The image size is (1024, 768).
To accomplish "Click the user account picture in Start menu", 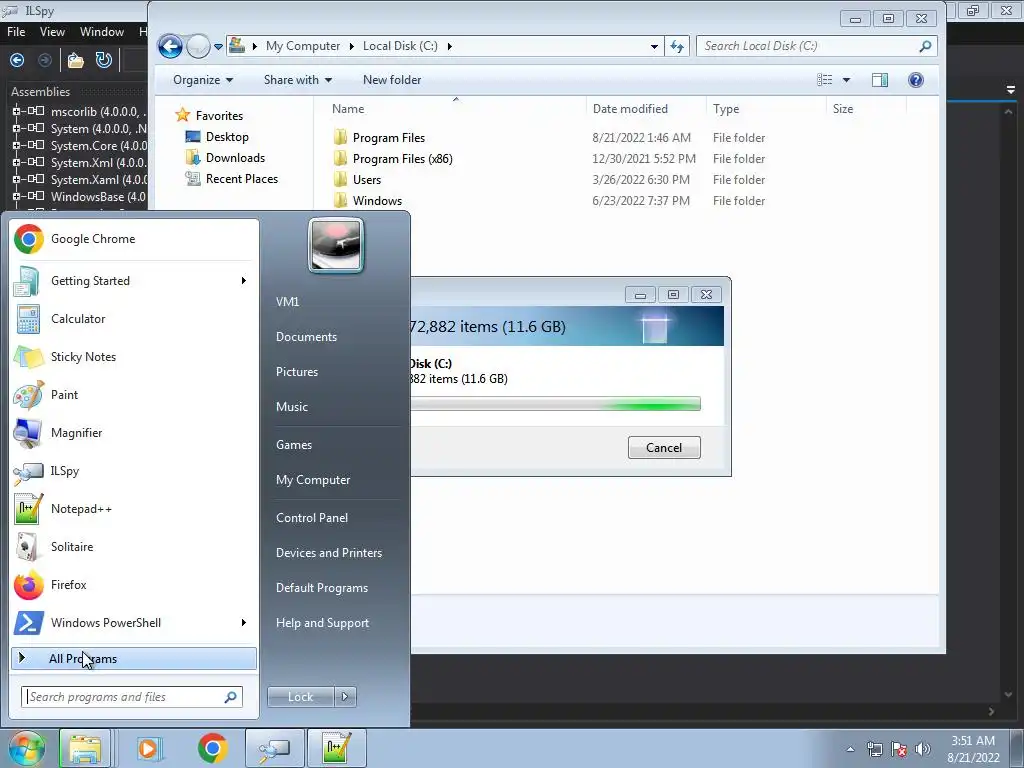I will (x=336, y=246).
